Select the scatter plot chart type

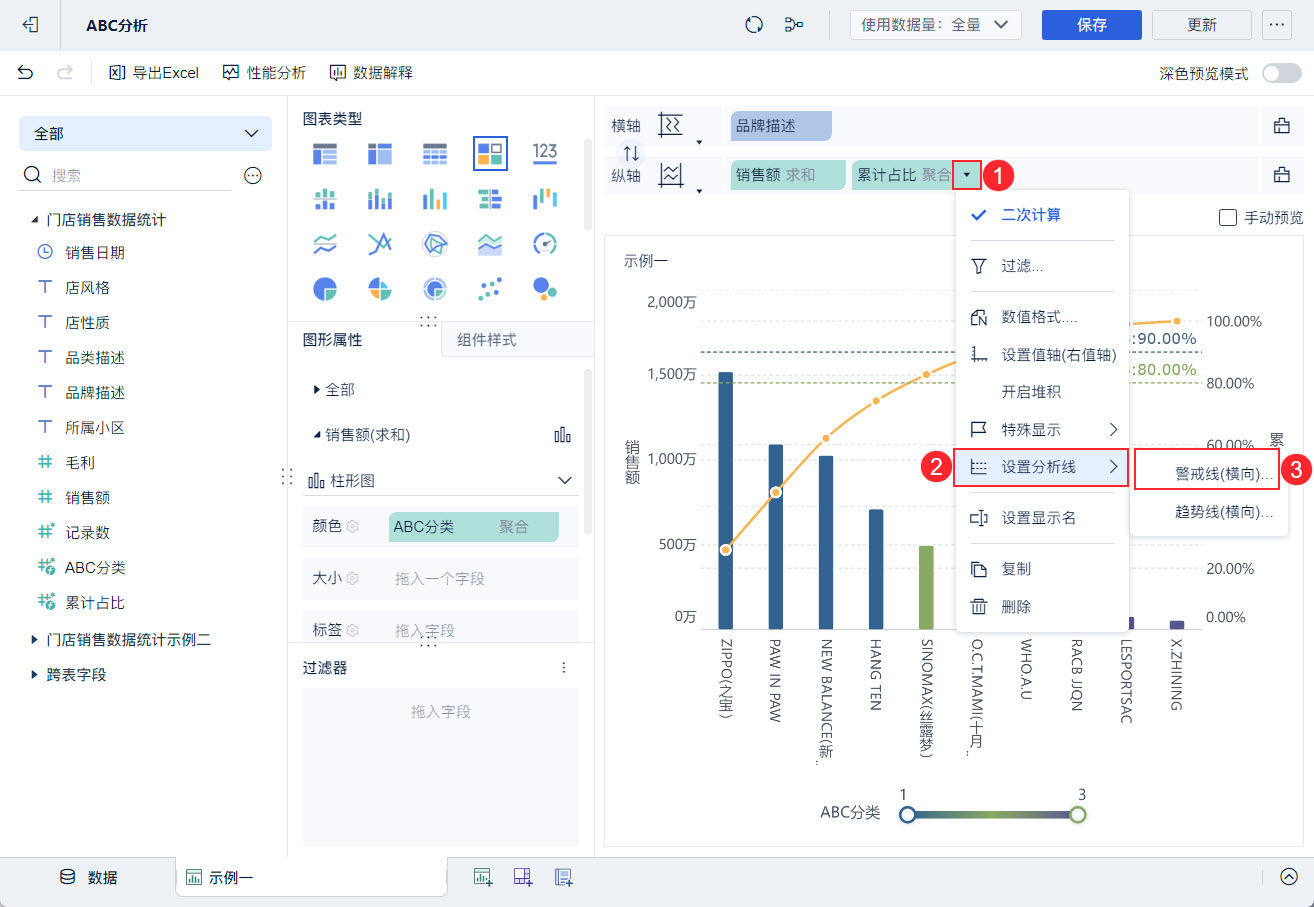[x=490, y=289]
